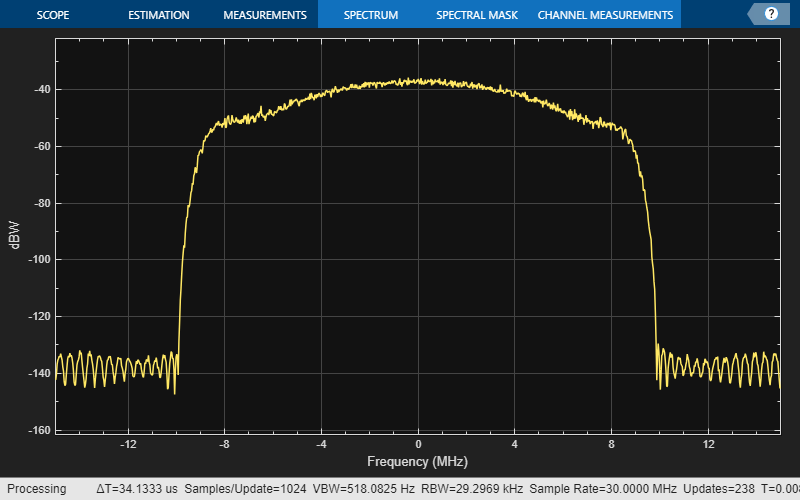Open the Estimation tab
Screen dimensions: 800x500
pos(158,15)
